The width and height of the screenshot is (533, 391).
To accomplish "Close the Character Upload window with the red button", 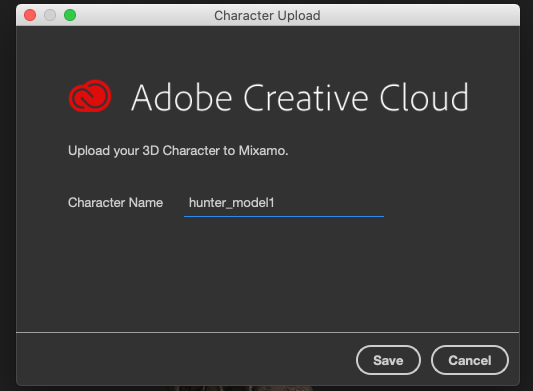I will tap(30, 15).
